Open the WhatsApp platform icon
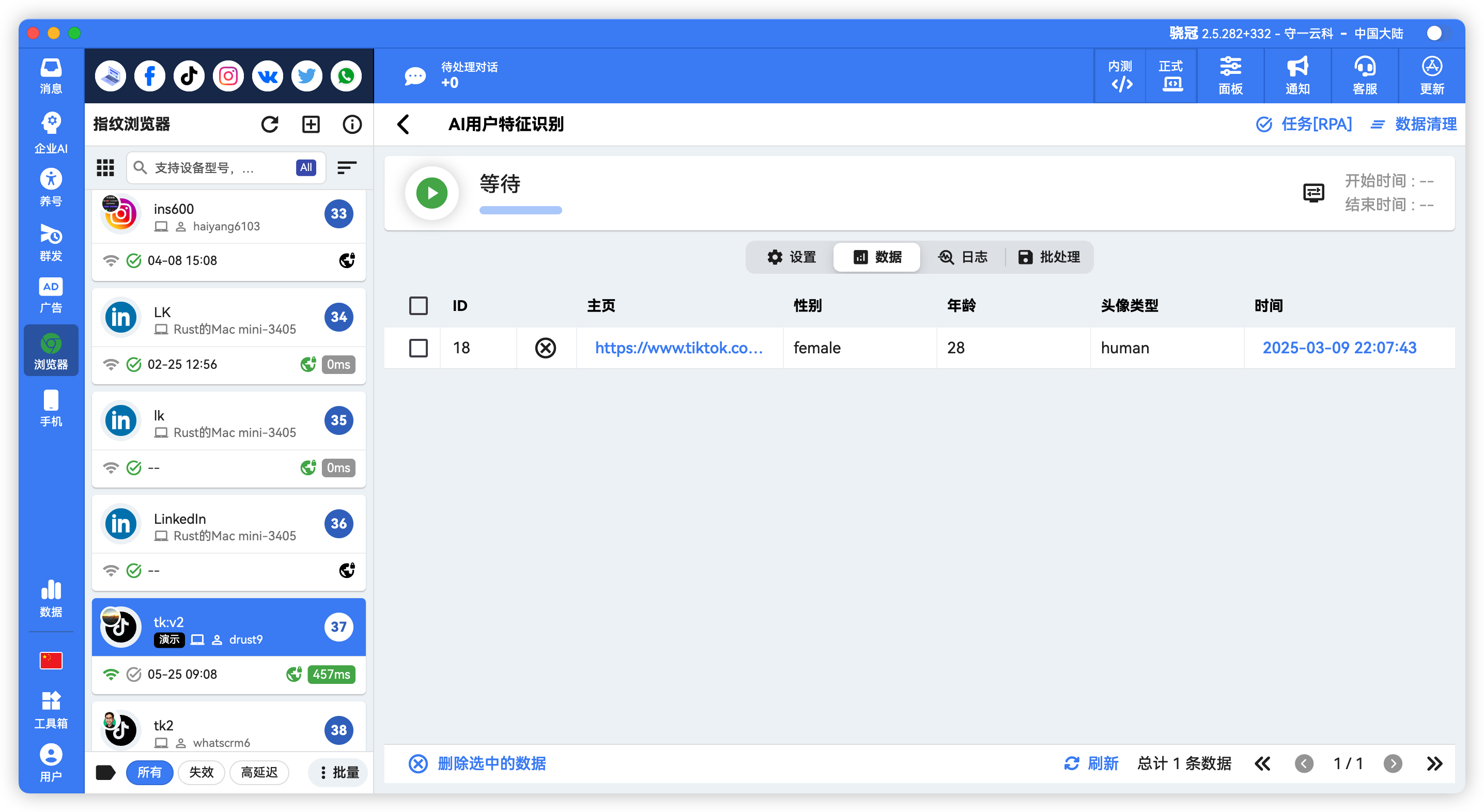The height and width of the screenshot is (812, 1484). click(346, 75)
